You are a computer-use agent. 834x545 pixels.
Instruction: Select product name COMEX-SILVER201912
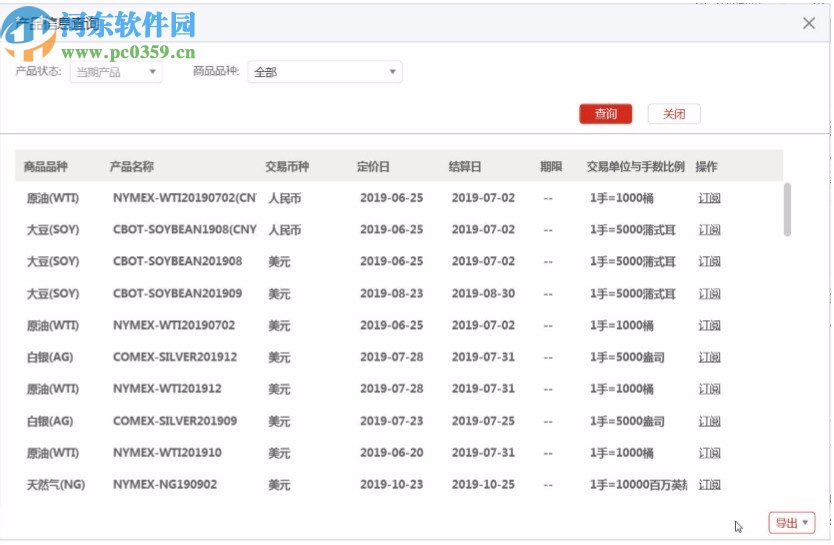pyautogui.click(x=175, y=357)
